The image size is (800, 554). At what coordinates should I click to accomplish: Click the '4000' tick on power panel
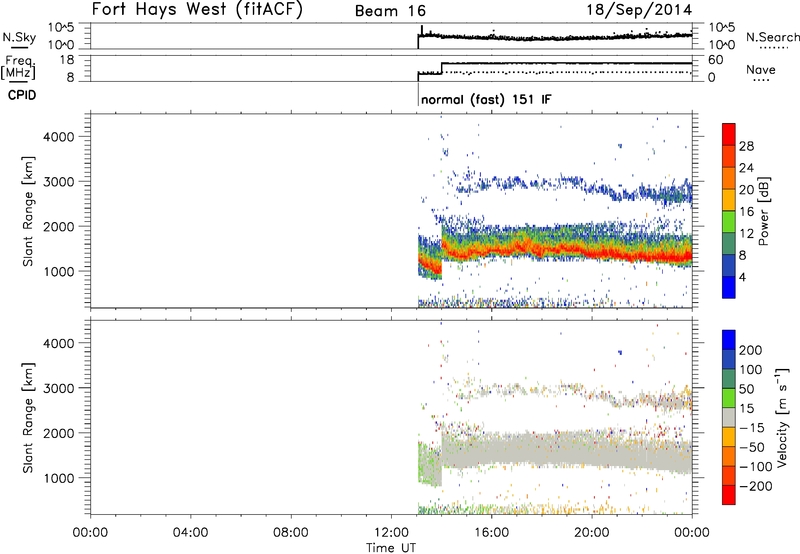tap(58, 137)
